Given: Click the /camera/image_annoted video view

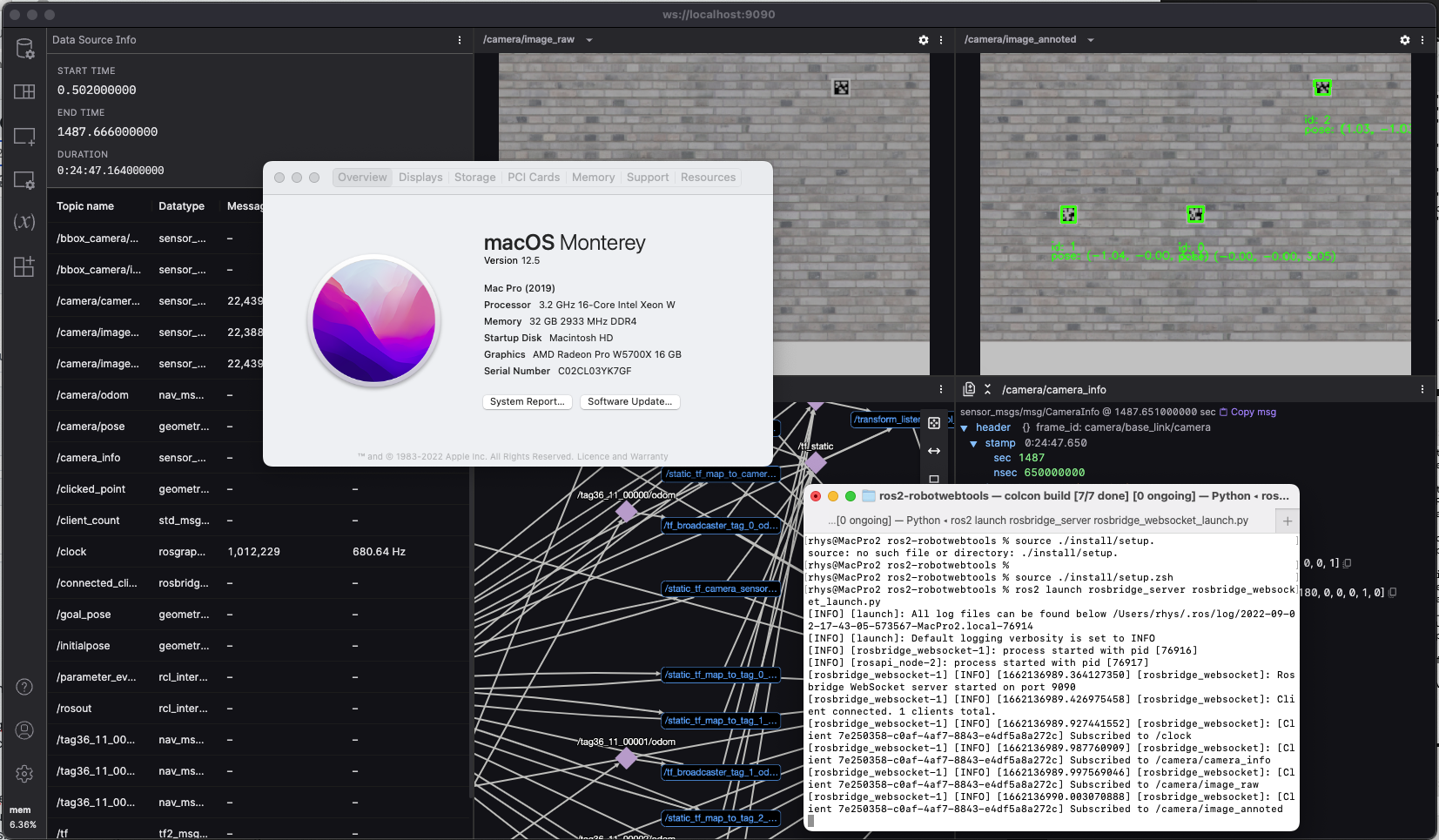Looking at the screenshot, I should tap(1195, 214).
